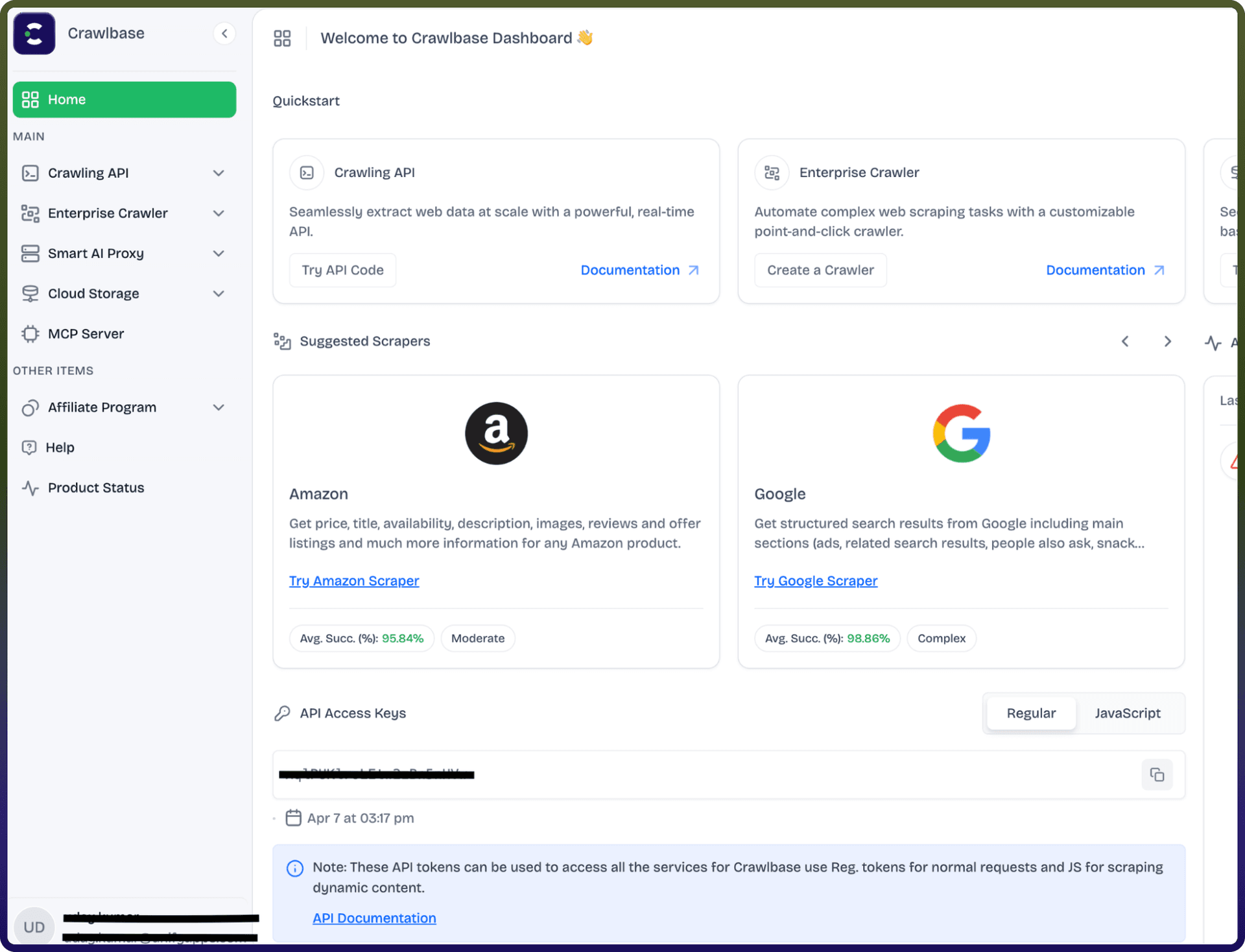Image resolution: width=1245 pixels, height=952 pixels.
Task: Expand the Enterprise Crawler sidebar chevron
Action: coord(219,213)
